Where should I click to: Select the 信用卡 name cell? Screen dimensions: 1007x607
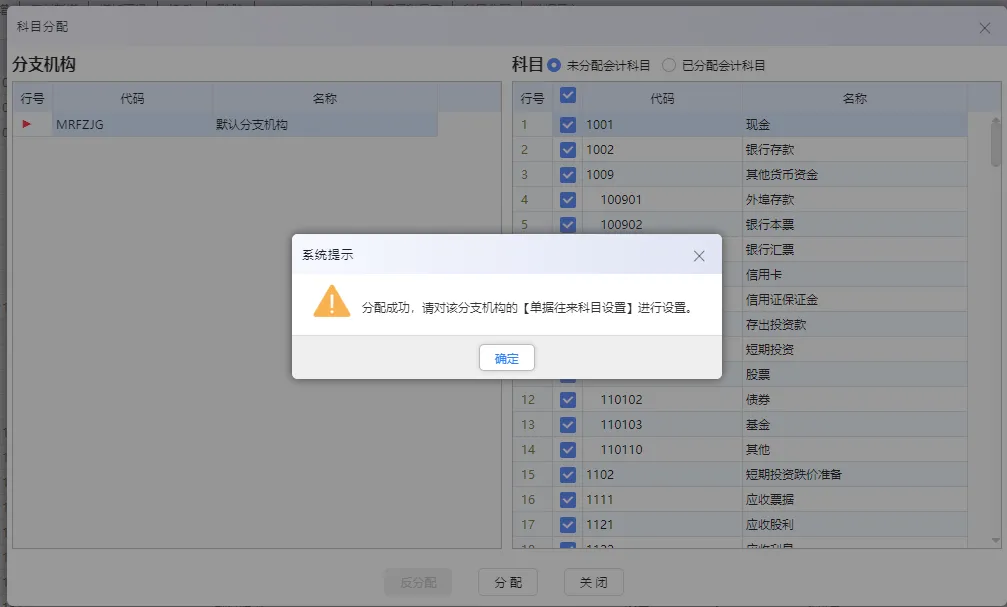[855, 274]
